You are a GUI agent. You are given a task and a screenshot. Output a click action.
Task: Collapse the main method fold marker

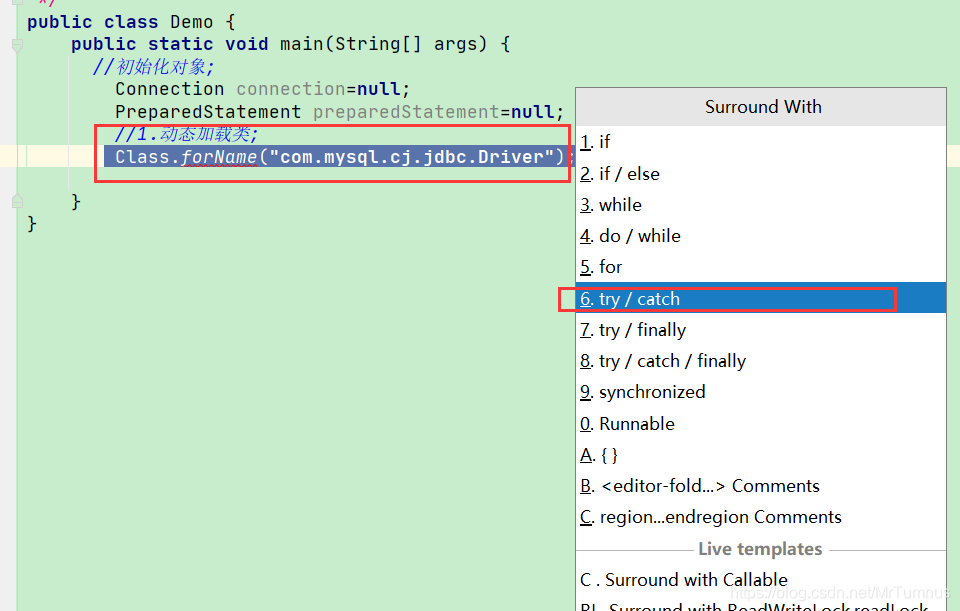tap(17, 45)
